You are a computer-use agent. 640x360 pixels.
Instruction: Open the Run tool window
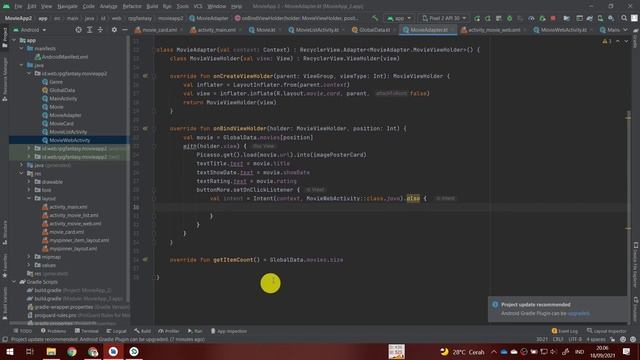(195, 331)
